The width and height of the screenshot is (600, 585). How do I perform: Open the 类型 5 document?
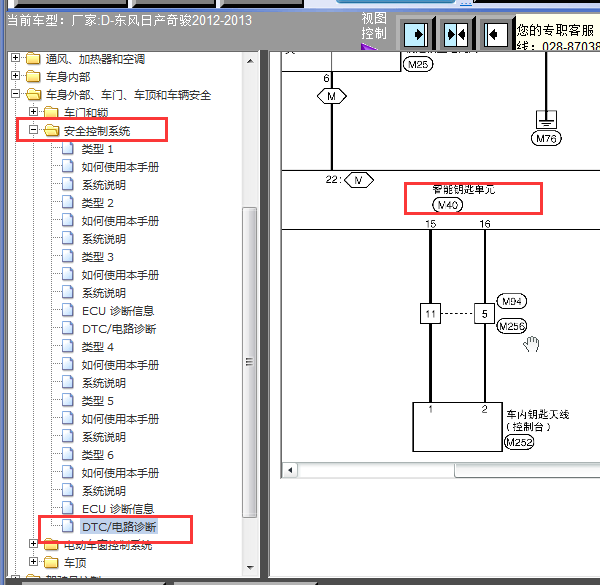(x=97, y=401)
